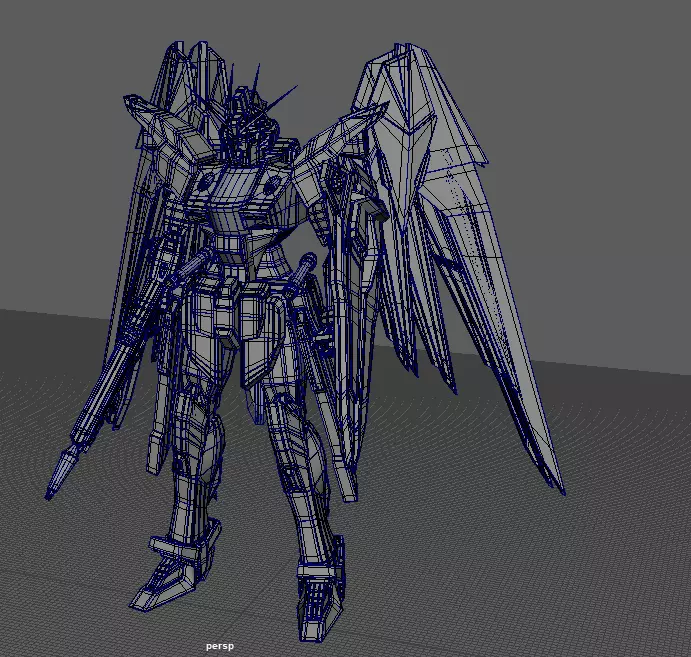Click the persp camera label
The height and width of the screenshot is (657, 691).
click(x=220, y=646)
